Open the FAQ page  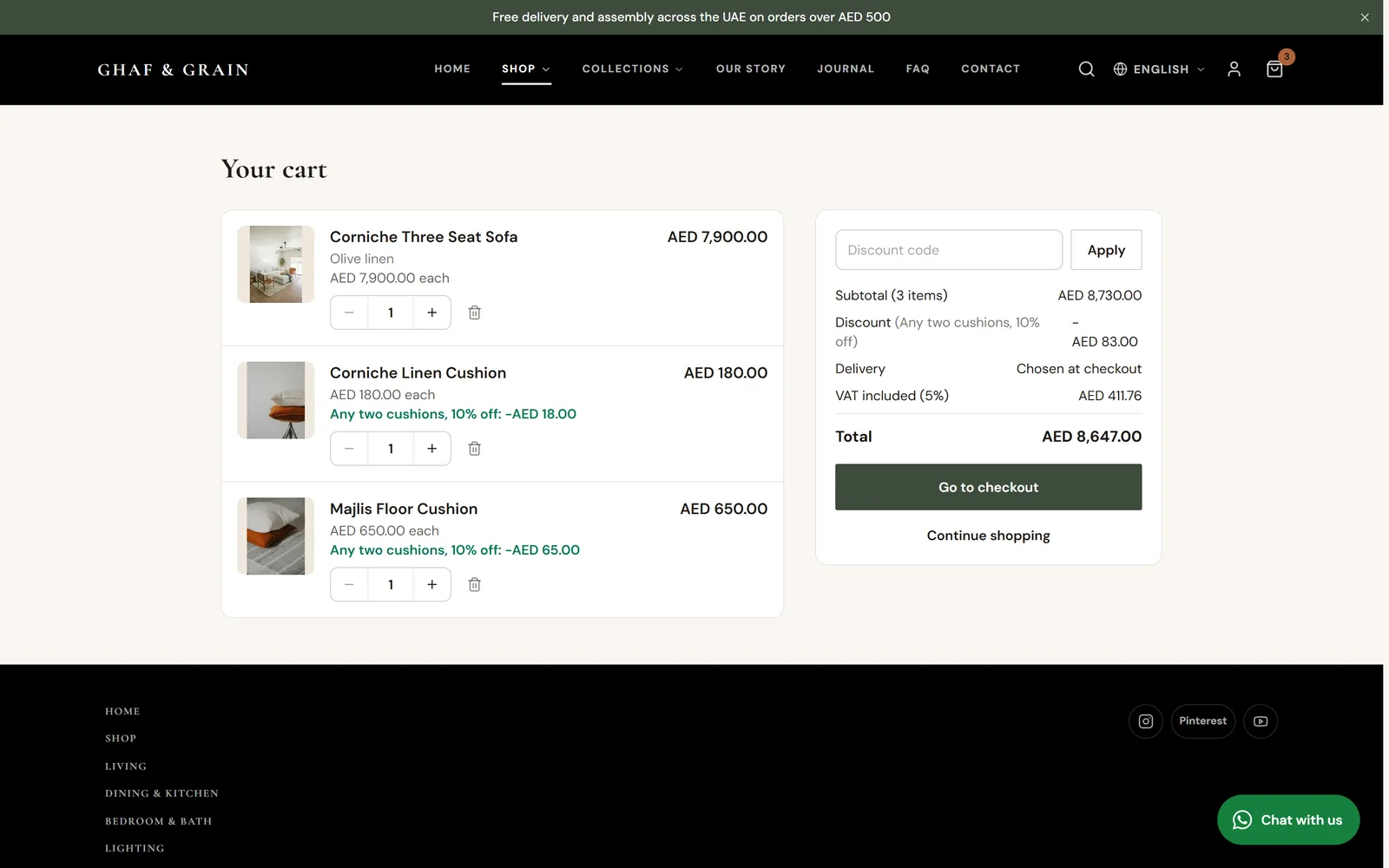(918, 69)
